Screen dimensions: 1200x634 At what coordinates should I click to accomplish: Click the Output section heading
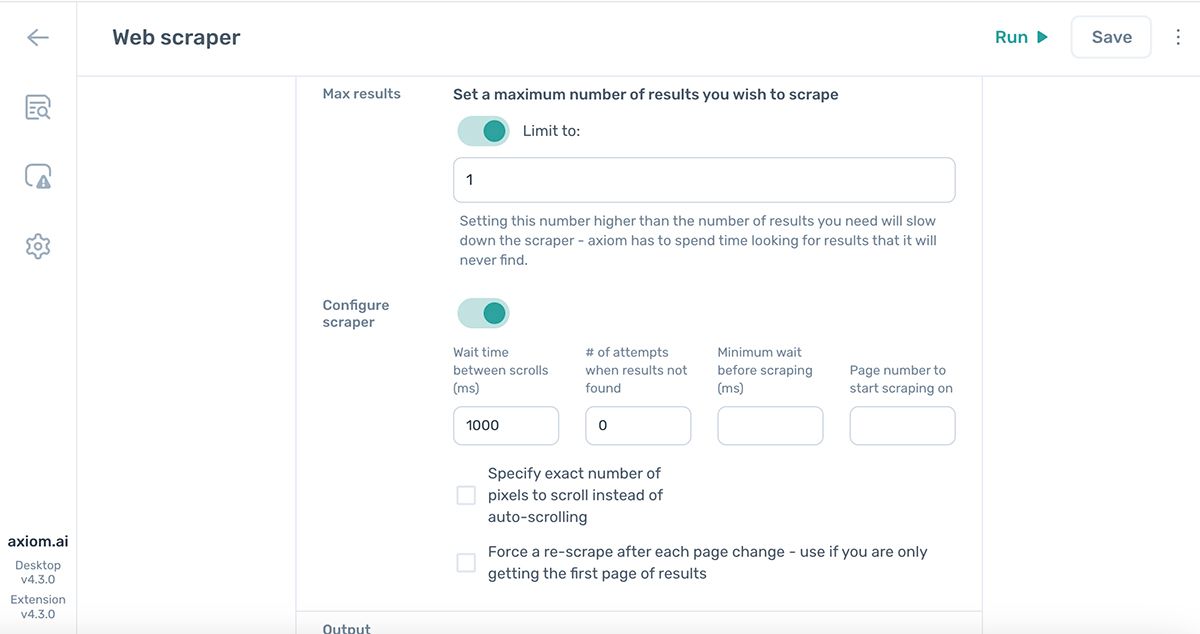(x=346, y=628)
